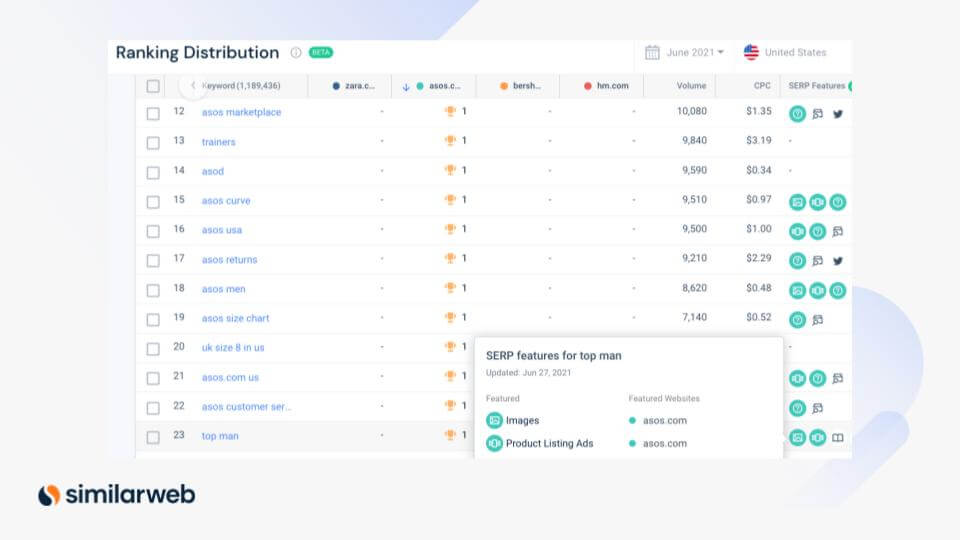
Task: Click the calendar icon by June 2021
Action: [x=652, y=53]
